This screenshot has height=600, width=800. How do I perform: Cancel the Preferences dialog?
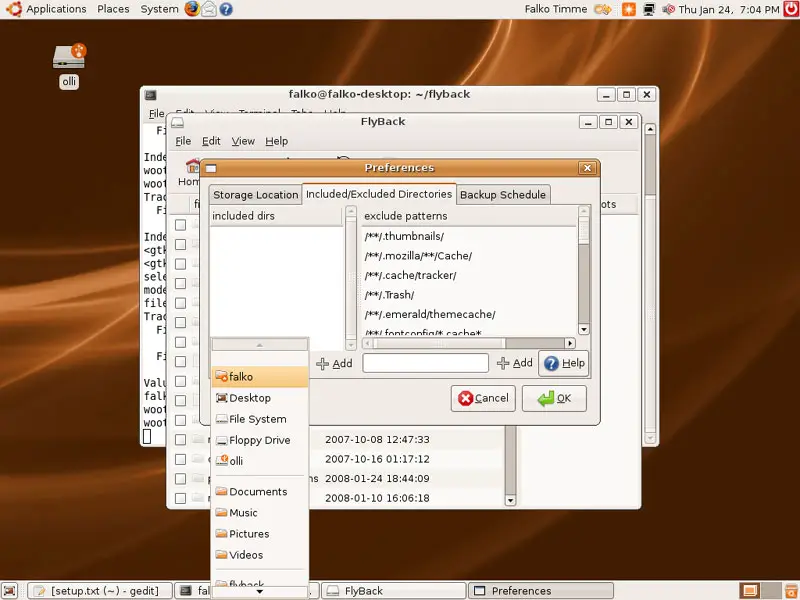point(483,398)
